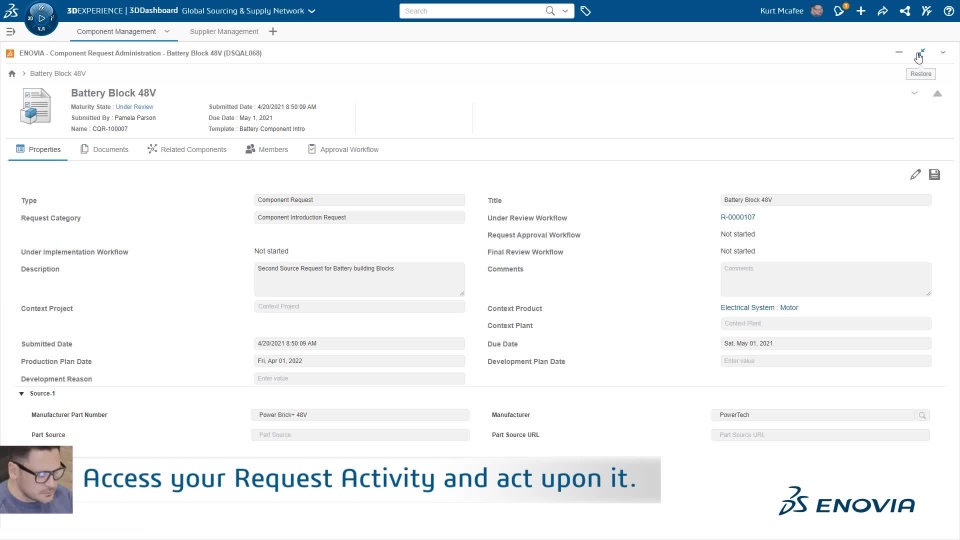This screenshot has width=960, height=540.
Task: Click the Description text area
Action: [x=359, y=279]
